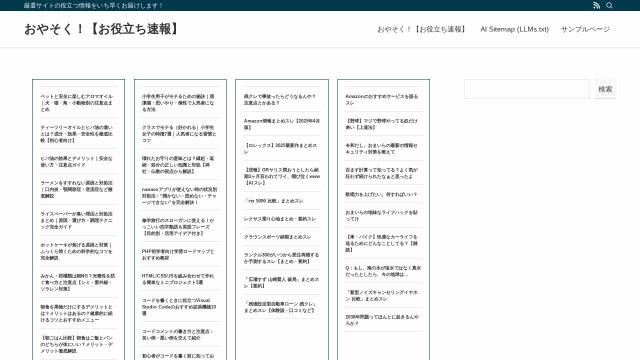
Task: Open the AI Sitemap (LLMs.txt) menu item
Action: tap(514, 29)
